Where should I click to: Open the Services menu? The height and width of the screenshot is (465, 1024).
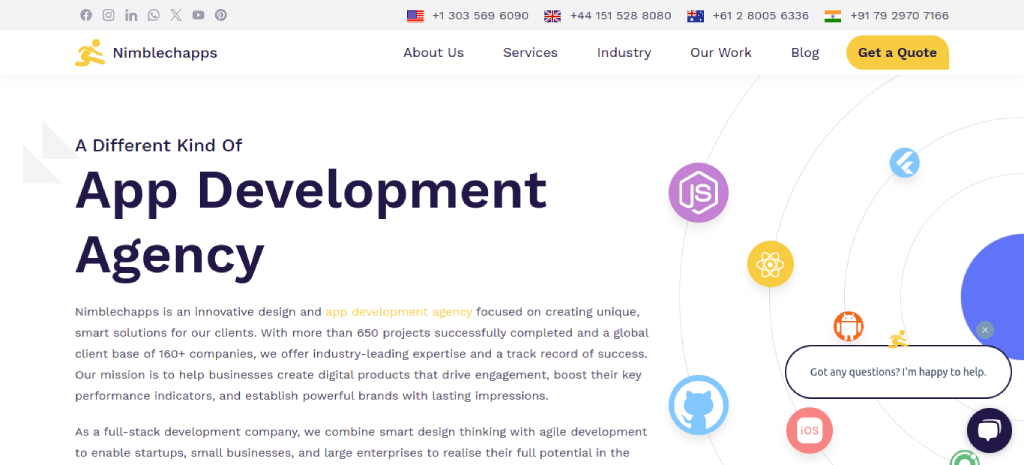click(x=530, y=53)
